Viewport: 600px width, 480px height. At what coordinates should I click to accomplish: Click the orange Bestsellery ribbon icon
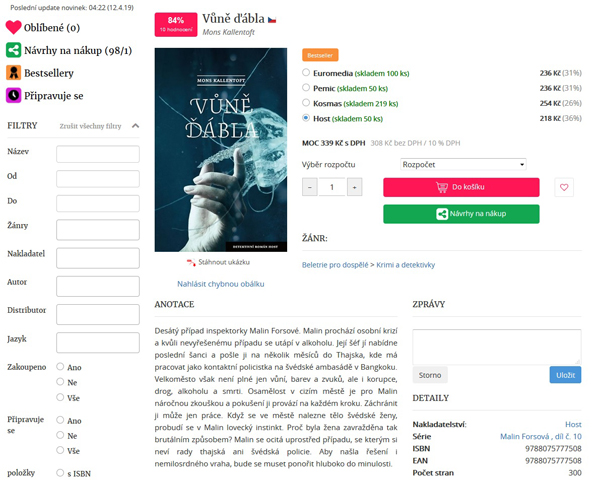(13, 73)
